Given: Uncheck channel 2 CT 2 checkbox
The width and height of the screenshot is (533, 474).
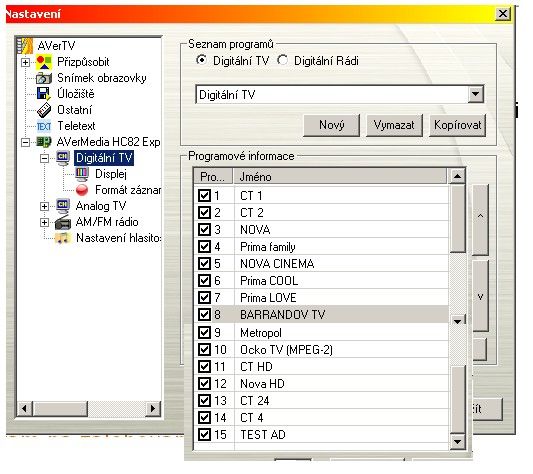Looking at the screenshot, I should click(x=204, y=213).
